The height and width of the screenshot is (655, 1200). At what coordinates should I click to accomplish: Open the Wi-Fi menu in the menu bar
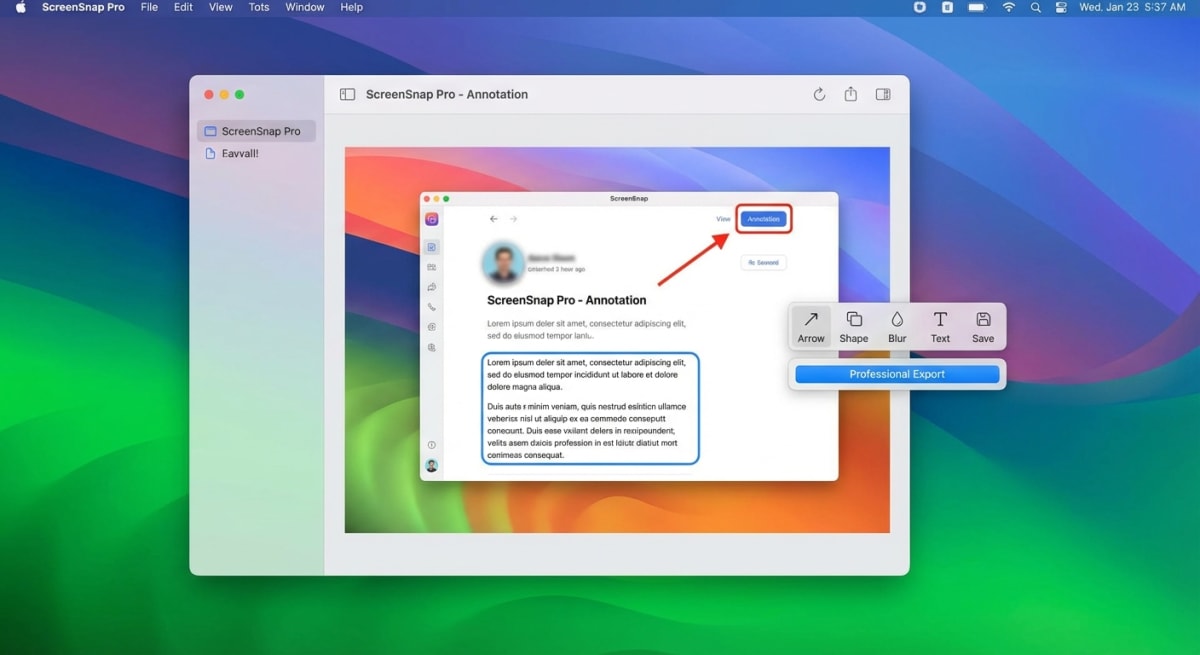click(1008, 7)
